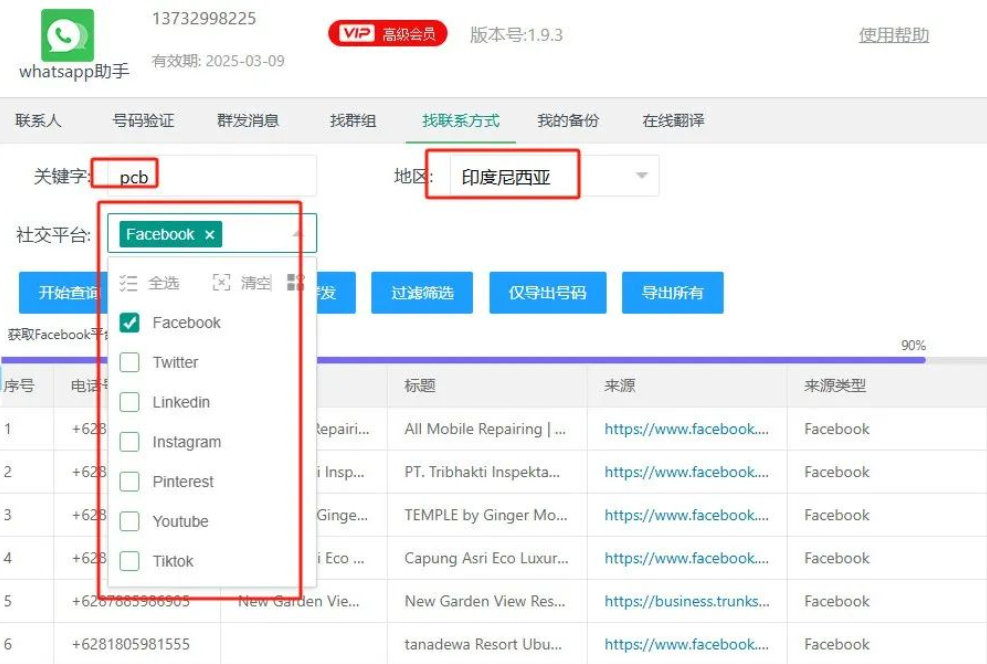Check the Pinterest checkbox
Viewport: 987px width, 664px height.
click(x=130, y=481)
